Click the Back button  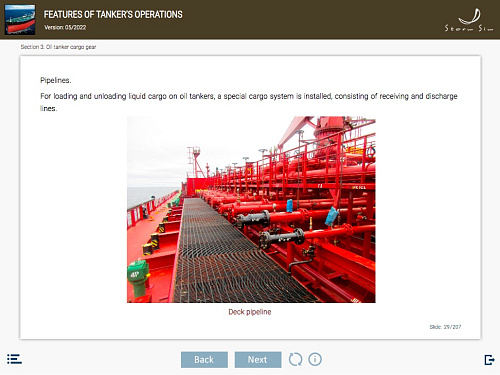point(204,360)
